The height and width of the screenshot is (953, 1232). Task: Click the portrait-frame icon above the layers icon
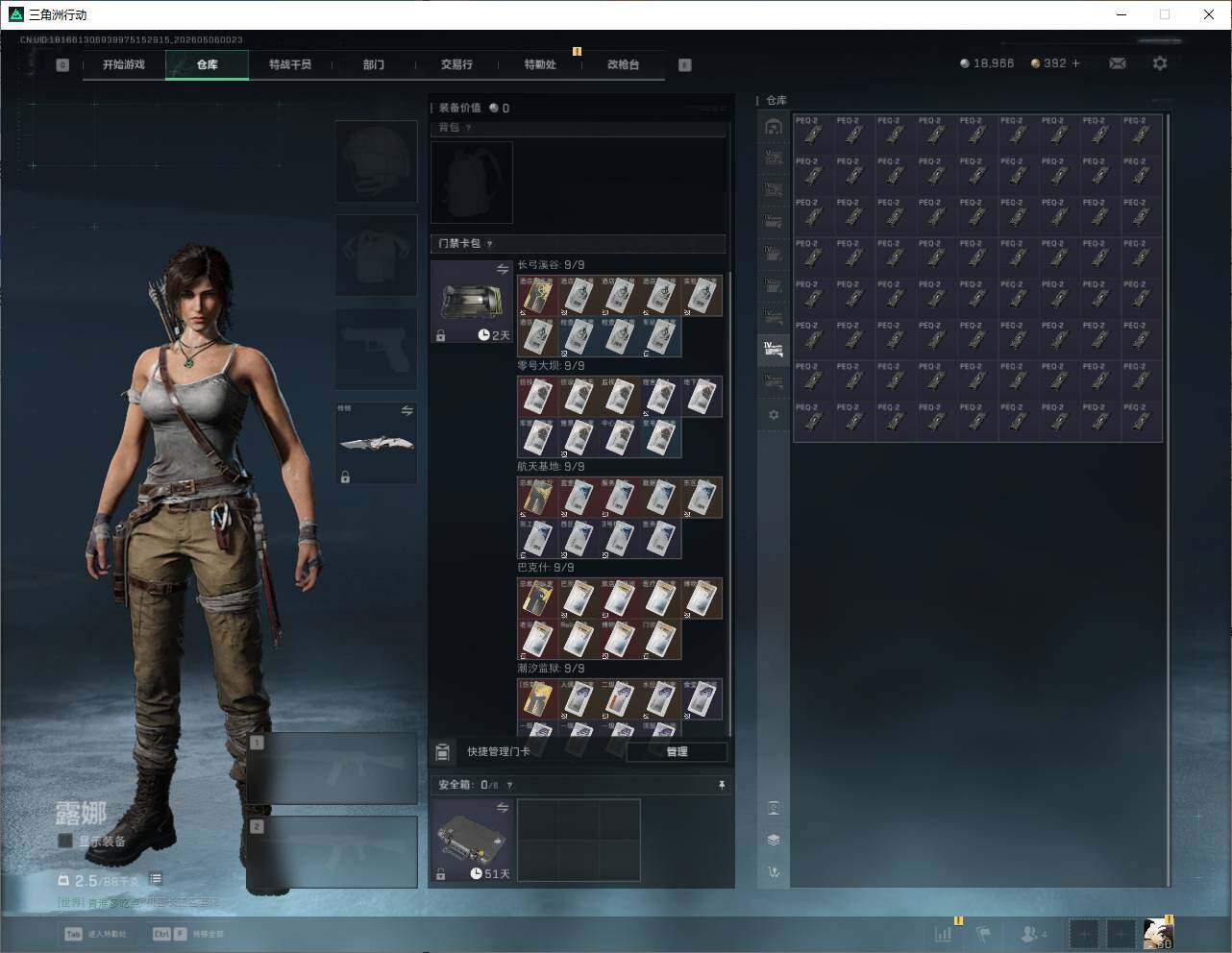[774, 808]
